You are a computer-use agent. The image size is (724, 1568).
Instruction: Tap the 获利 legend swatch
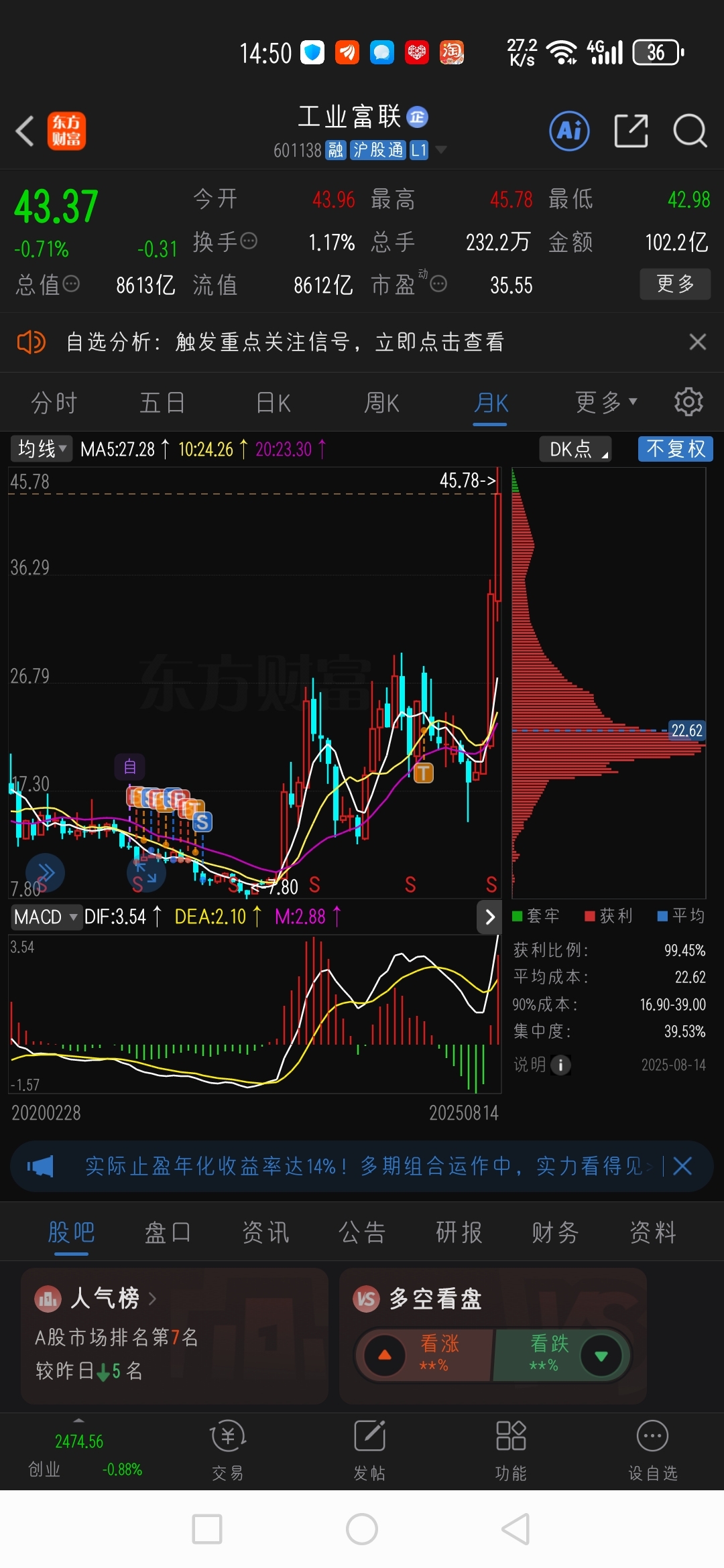coord(590,916)
